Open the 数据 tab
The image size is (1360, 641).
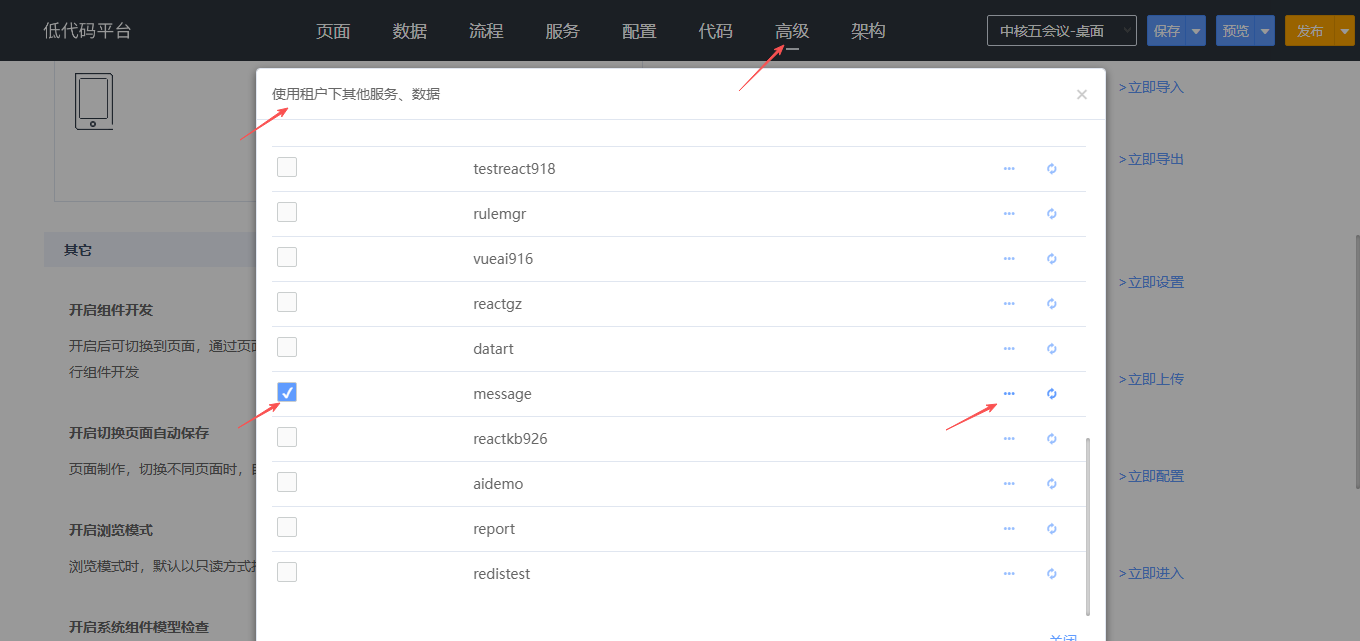point(410,31)
